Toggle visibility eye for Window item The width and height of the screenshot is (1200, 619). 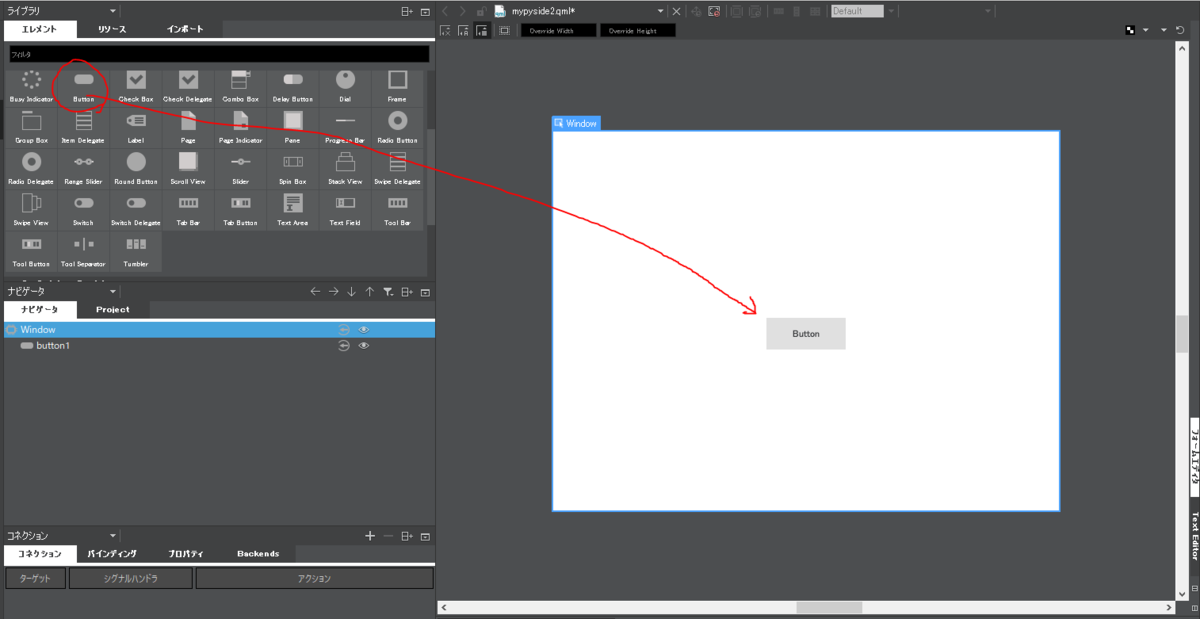[x=364, y=329]
